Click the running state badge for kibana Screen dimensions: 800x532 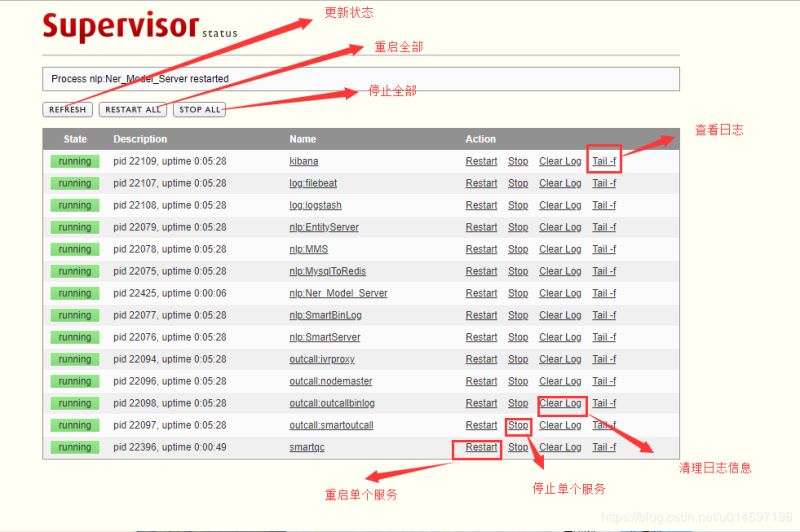coord(75,161)
